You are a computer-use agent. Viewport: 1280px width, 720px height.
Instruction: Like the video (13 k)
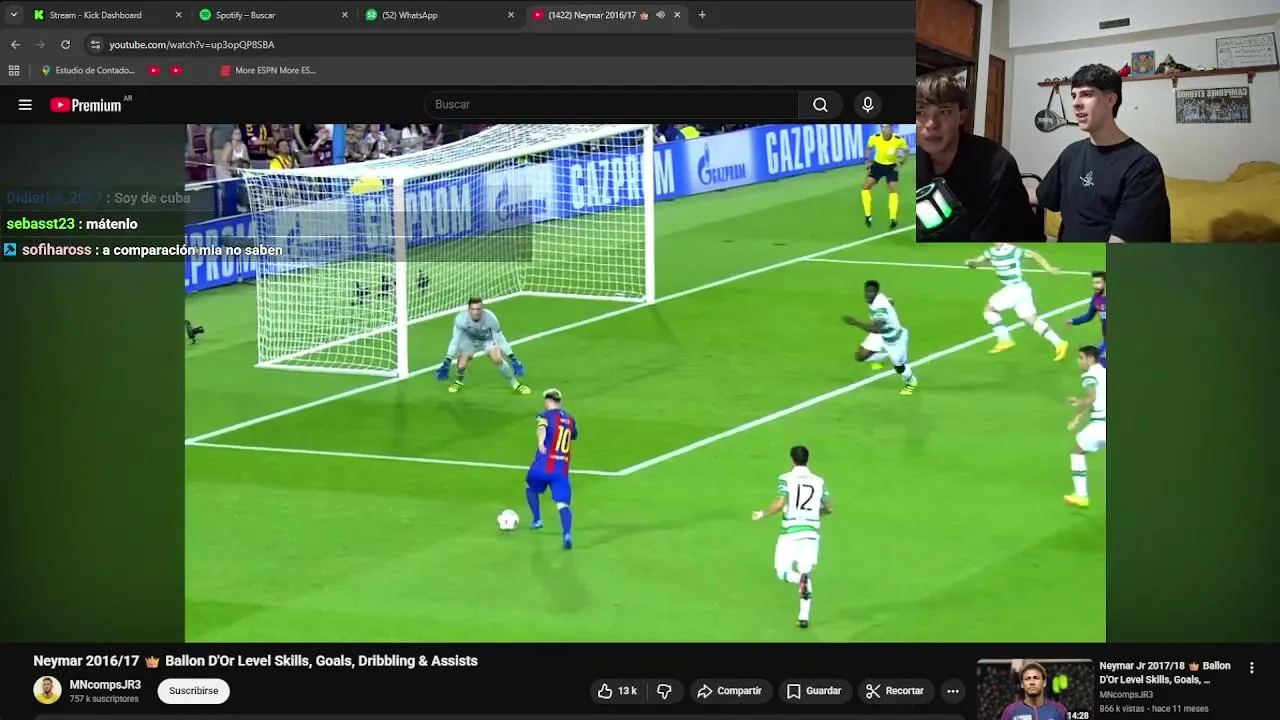pyautogui.click(x=617, y=691)
